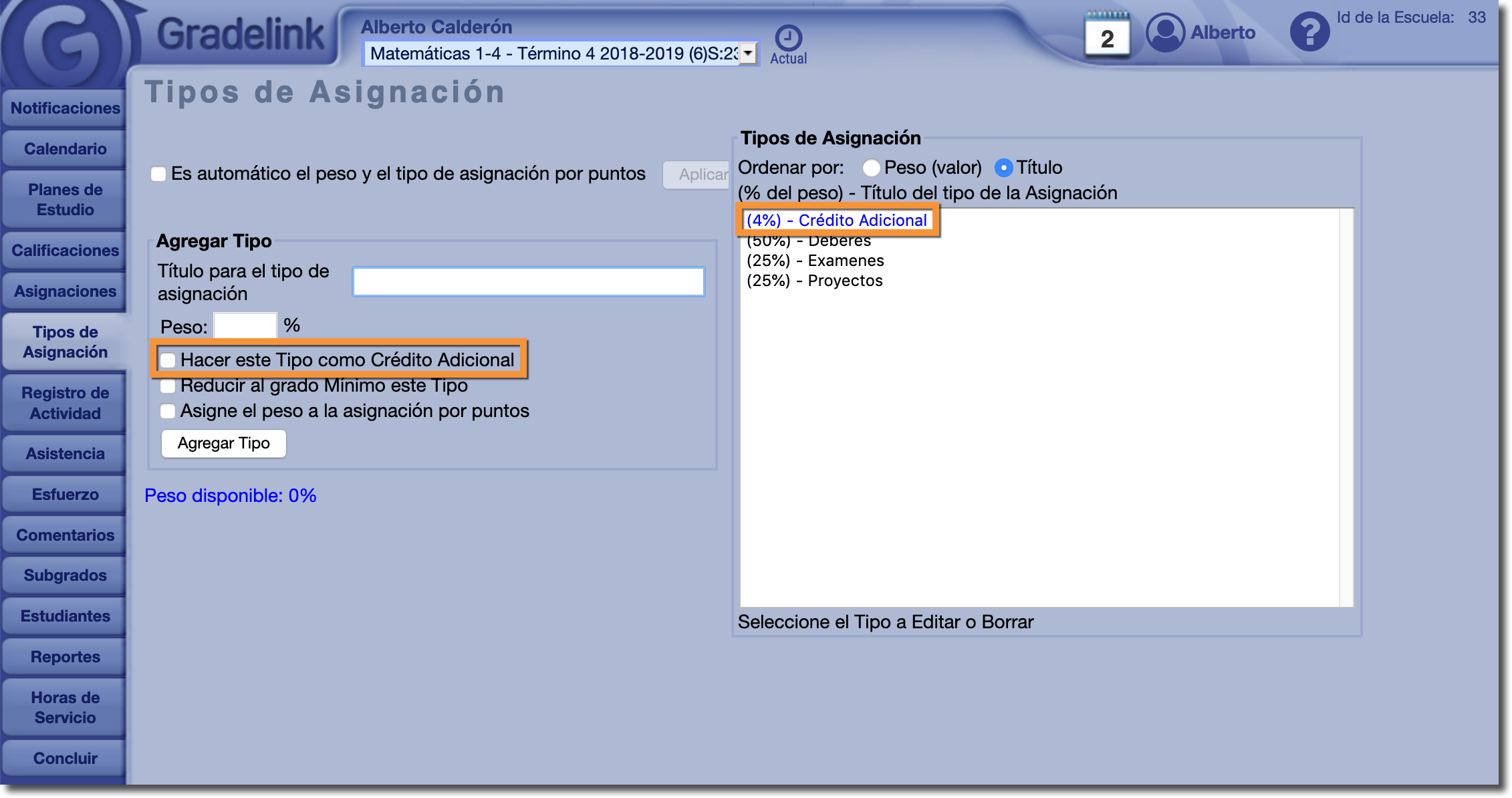Select Peso (valor) sort radio button

point(871,168)
